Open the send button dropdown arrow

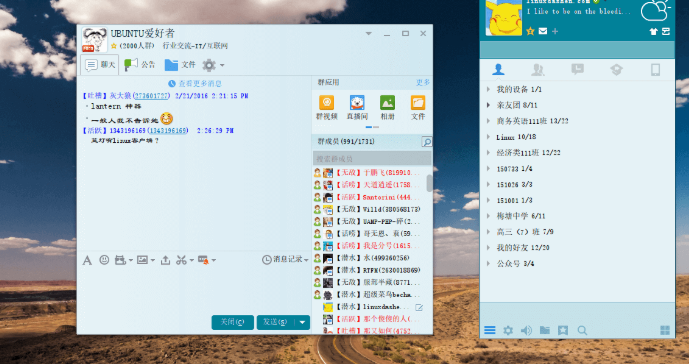click(x=302, y=322)
